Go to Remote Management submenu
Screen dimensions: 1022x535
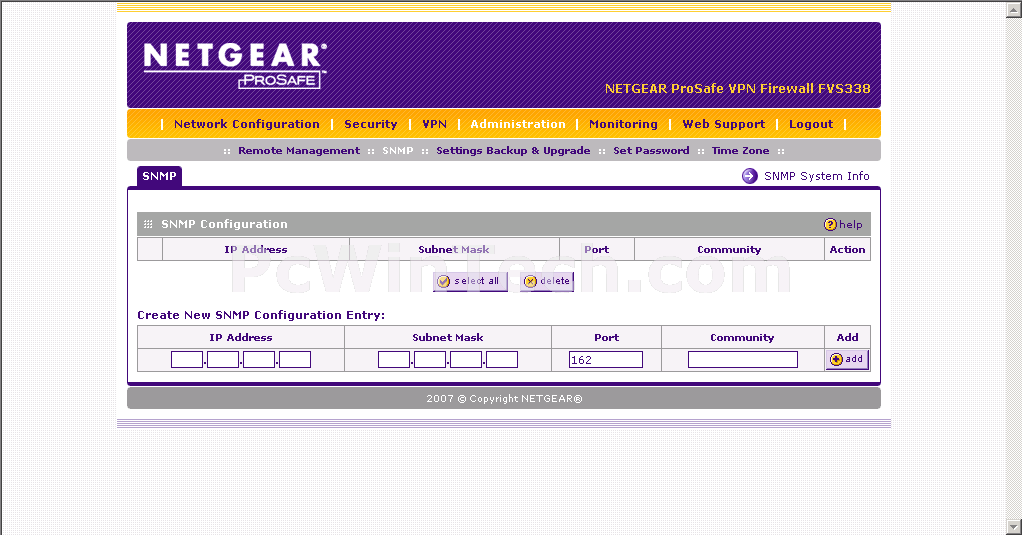click(299, 151)
